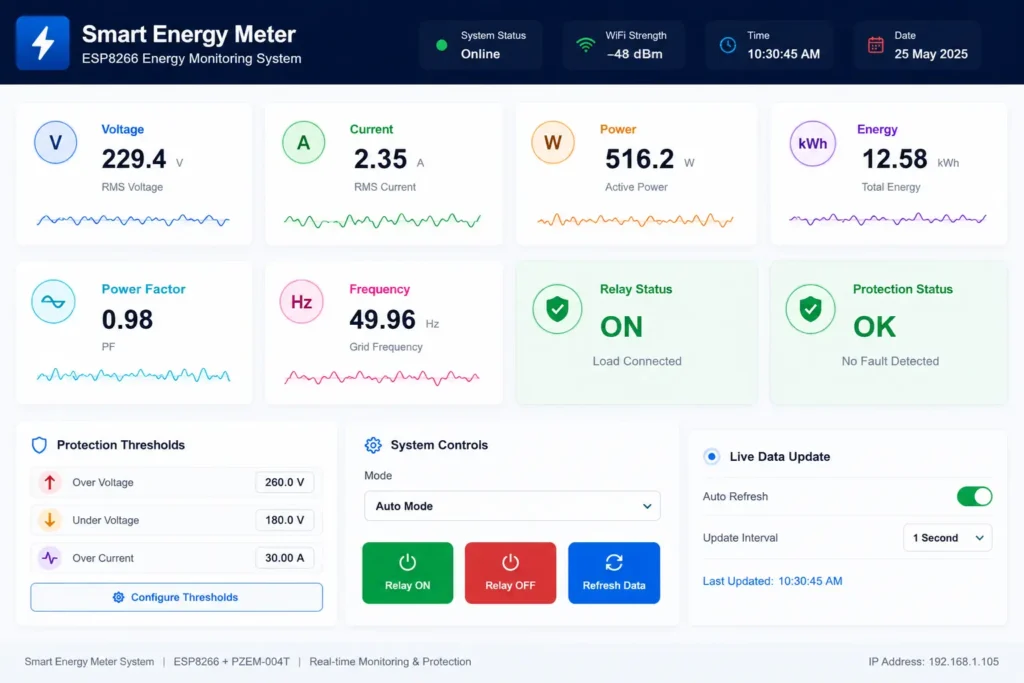Viewport: 1024px width, 683px height.
Task: Click the ESP8266 Energy Monitoring System subtitle
Action: pyautogui.click(x=191, y=59)
